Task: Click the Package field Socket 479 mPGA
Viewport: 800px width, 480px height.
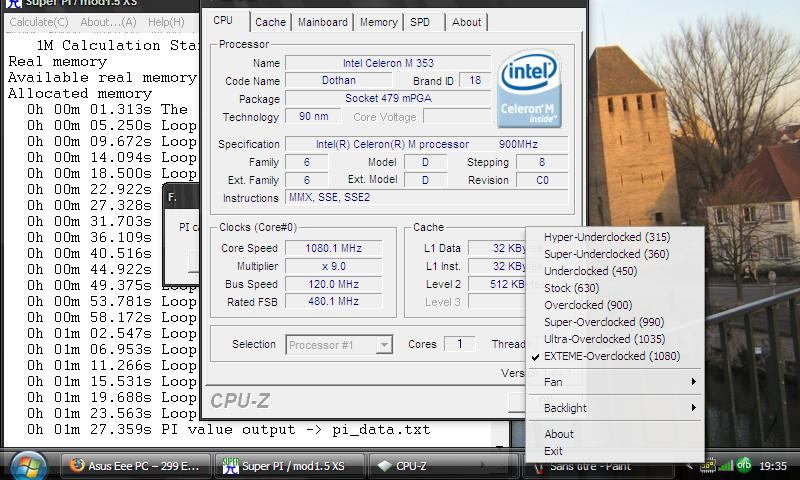Action: [x=388, y=98]
